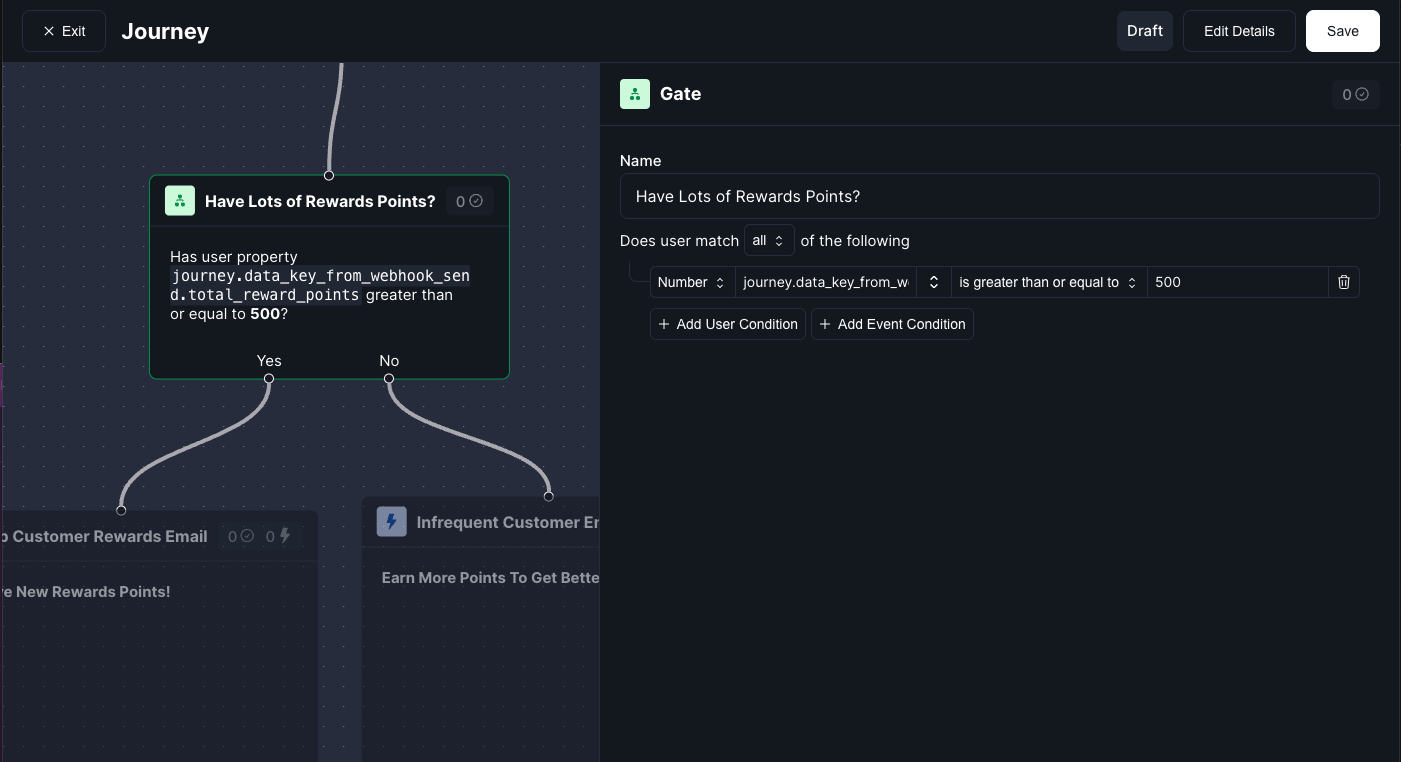Image resolution: width=1401 pixels, height=762 pixels.
Task: Click the gate icon on Have Lots of Rewards Points node
Action: [180, 200]
